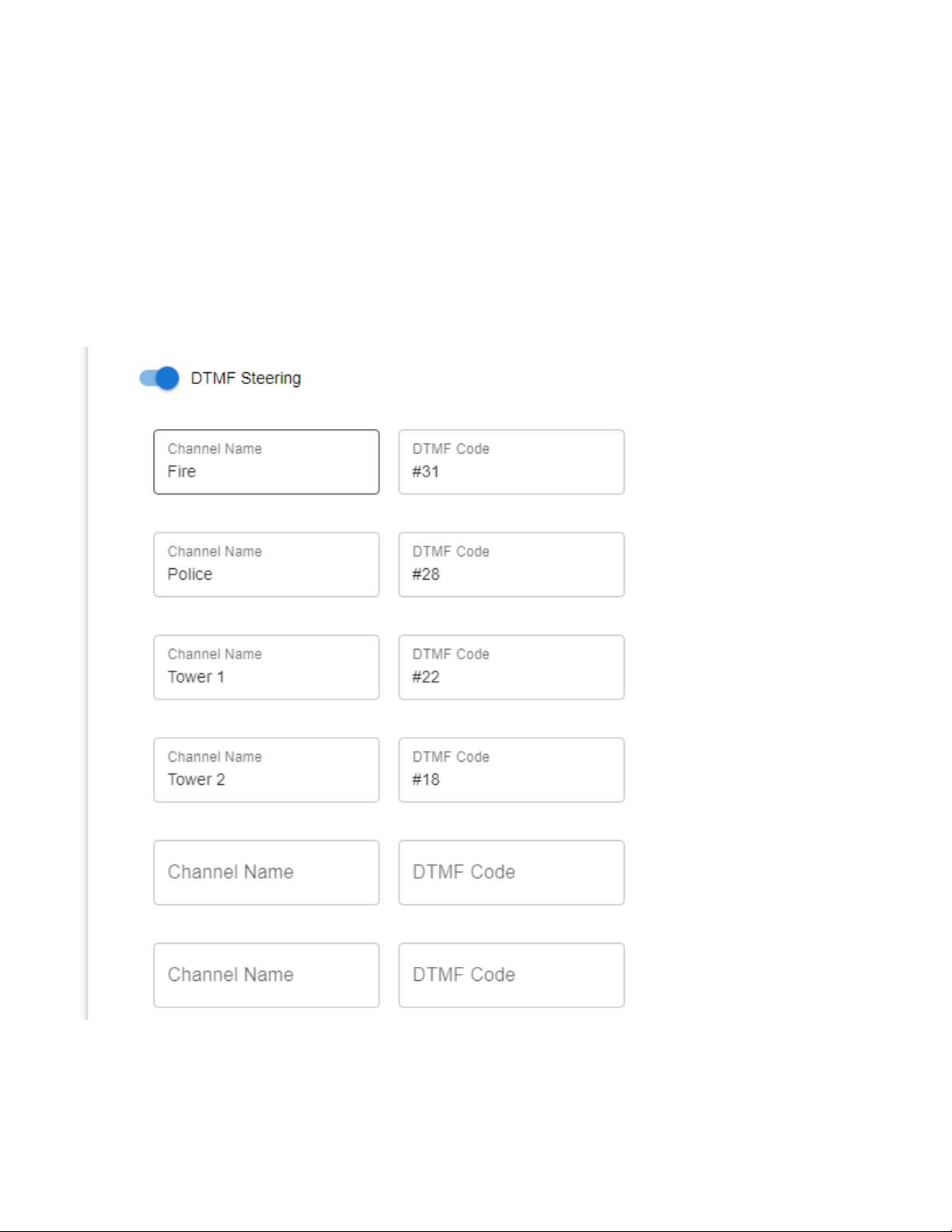Click the DTMF code field showing #18
This screenshot has width=952, height=1232.
[511, 770]
